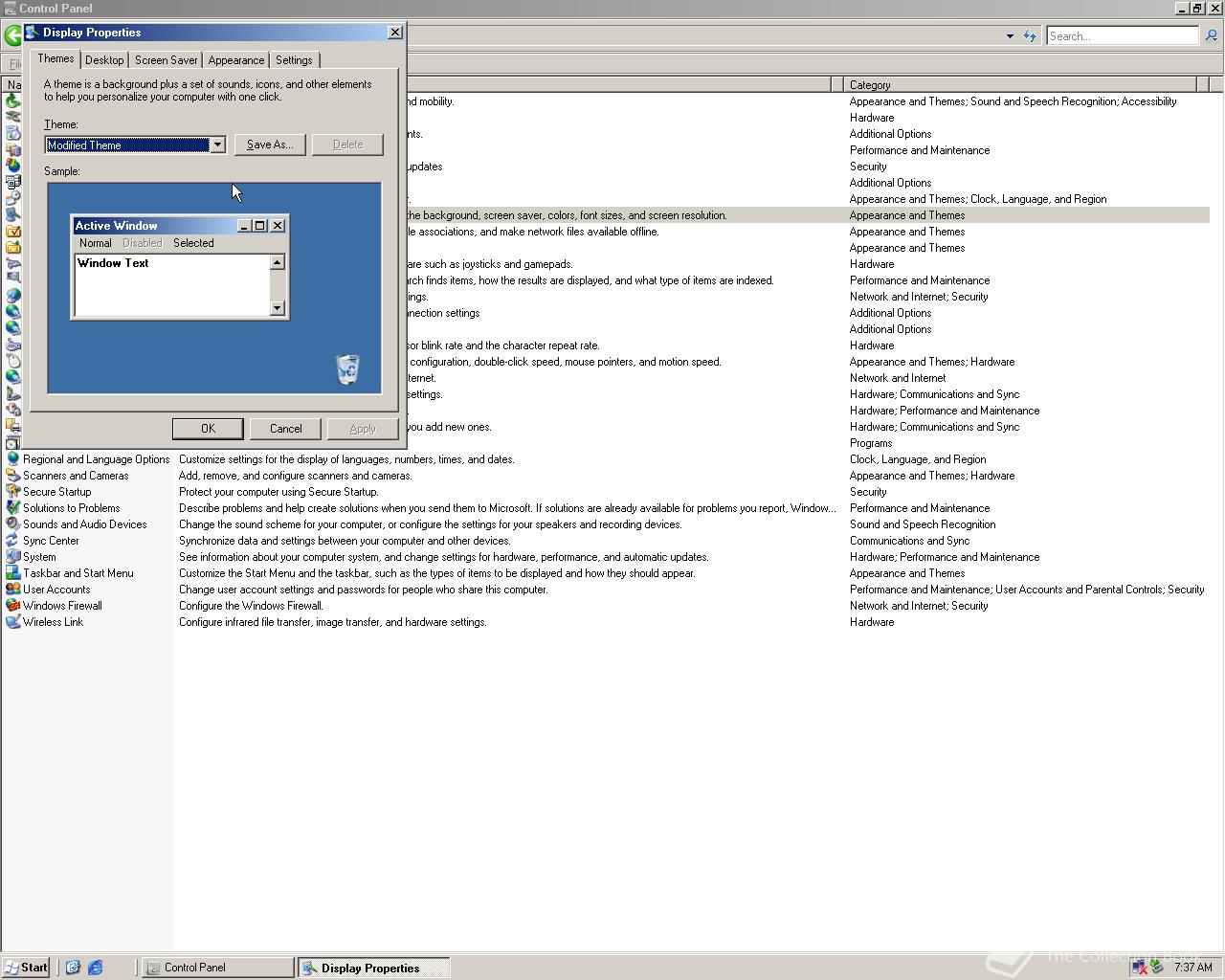The height and width of the screenshot is (980, 1225).
Task: Click OK in Display Properties
Action: coord(208,429)
